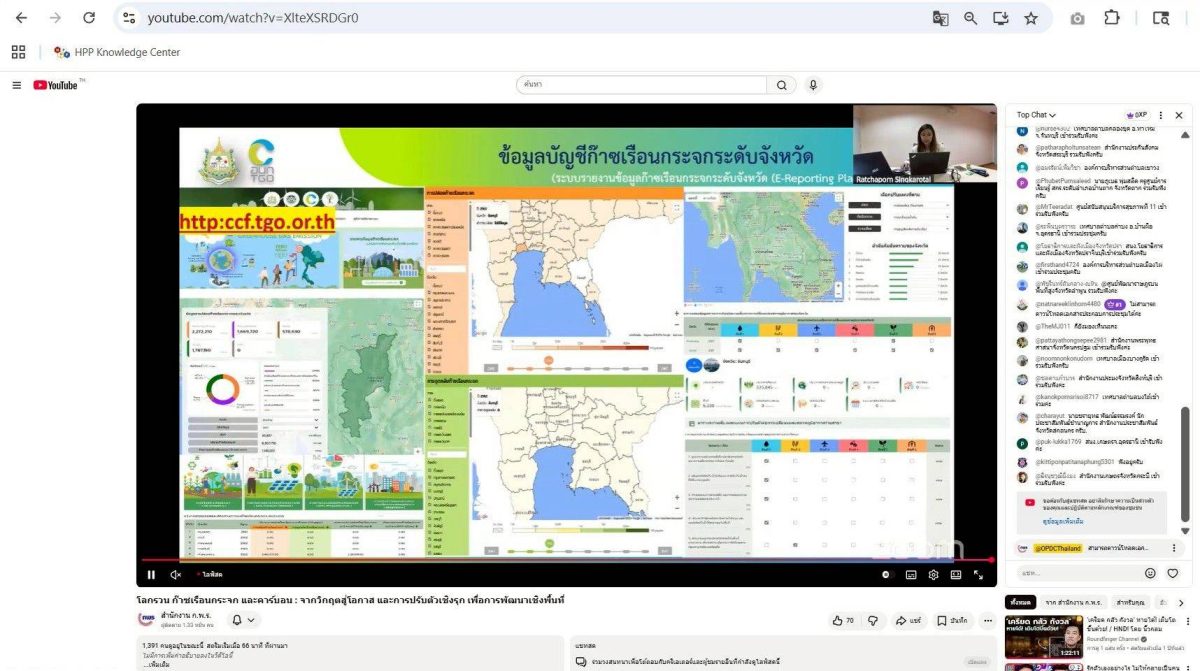Switch the player to theater mode

(x=956, y=575)
